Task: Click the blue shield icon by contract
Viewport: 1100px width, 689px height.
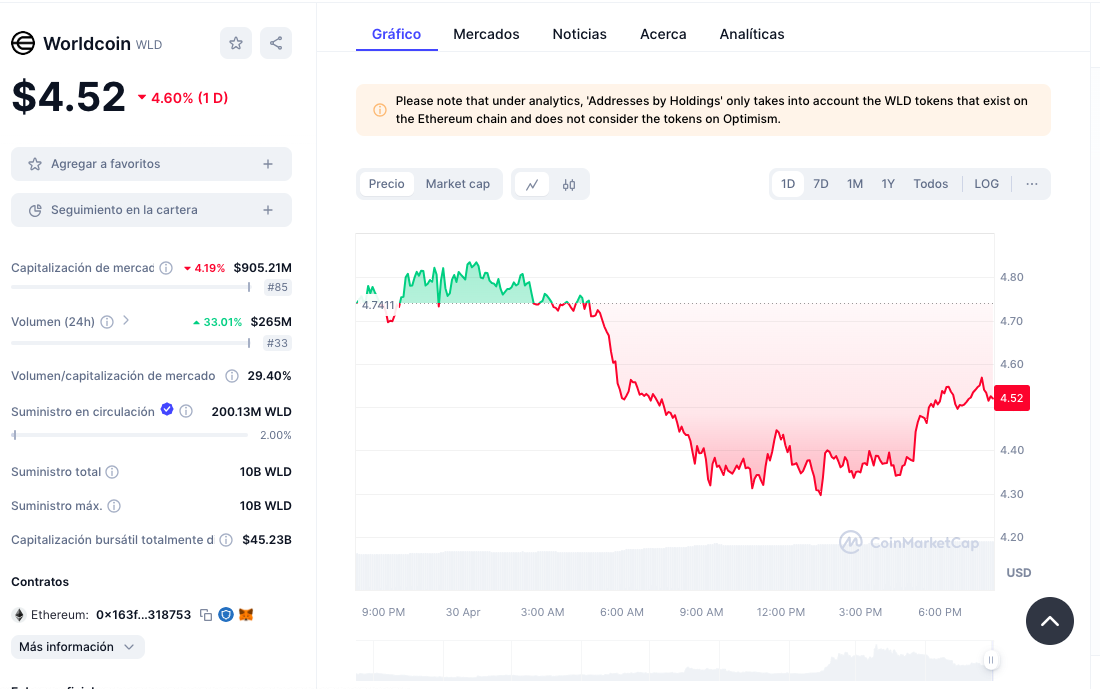Action: (x=225, y=615)
